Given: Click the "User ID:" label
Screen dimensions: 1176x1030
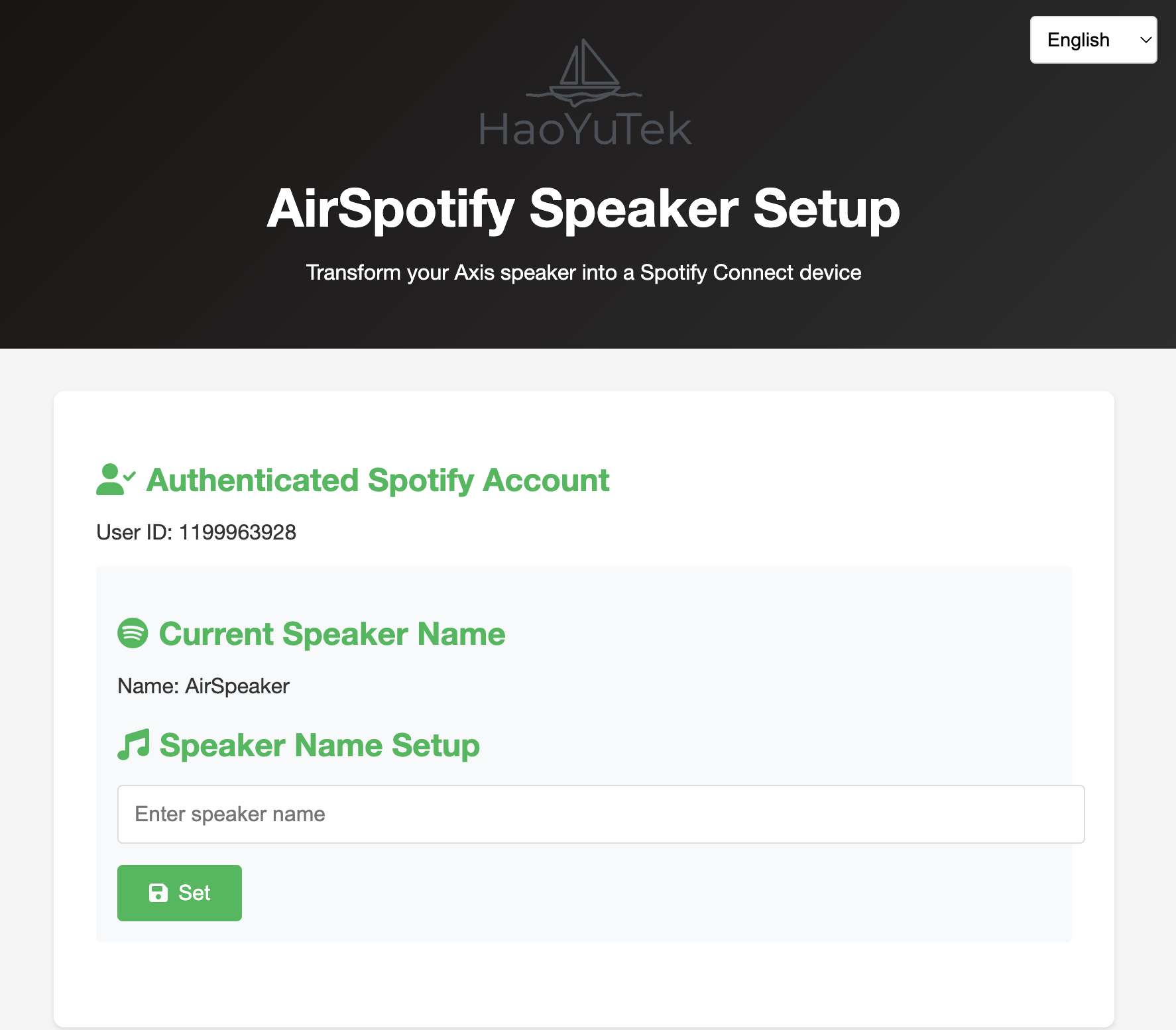Looking at the screenshot, I should [134, 532].
